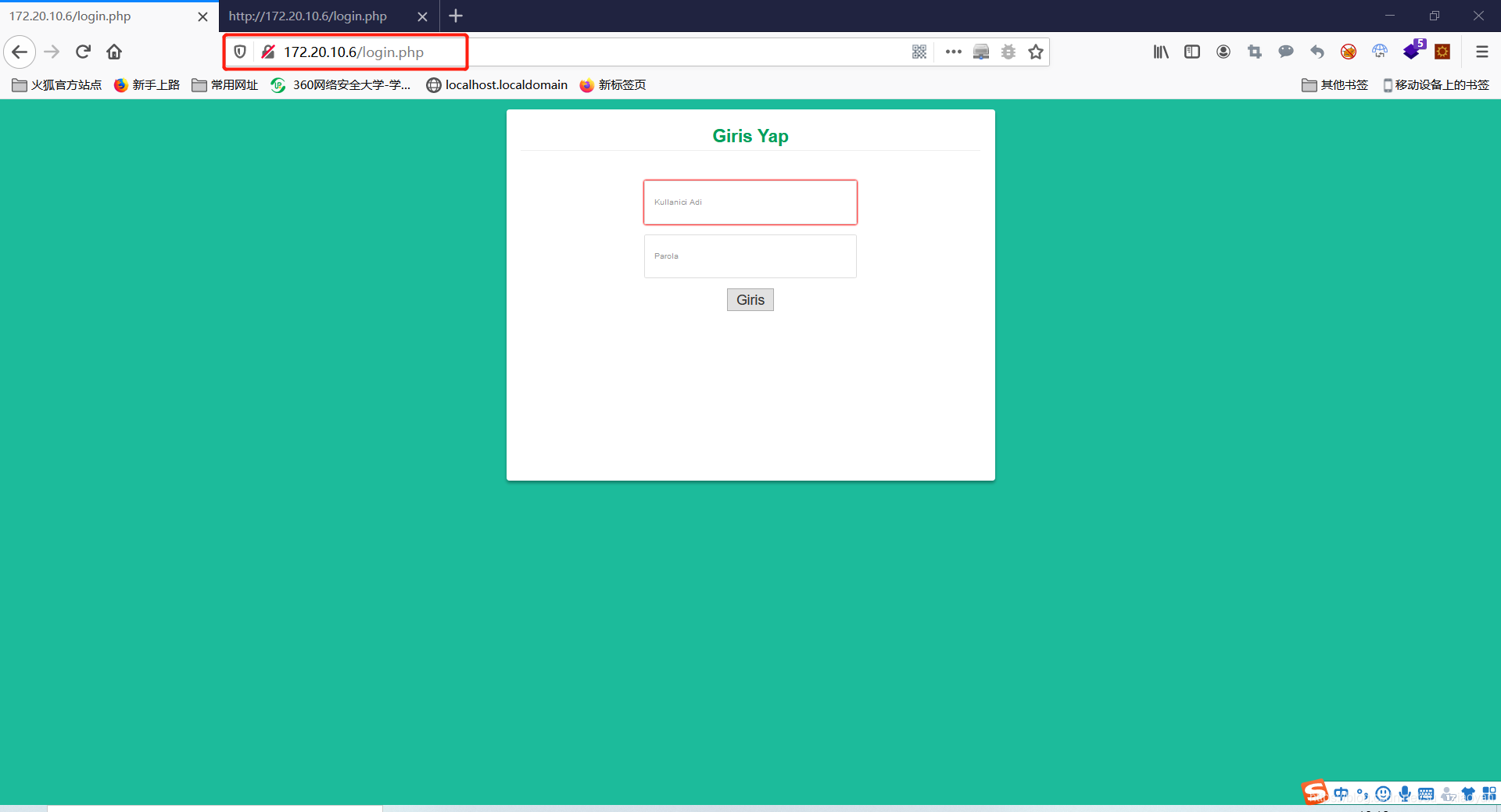
Task: Open the Sogou skin shirt icon
Action: (1468, 794)
